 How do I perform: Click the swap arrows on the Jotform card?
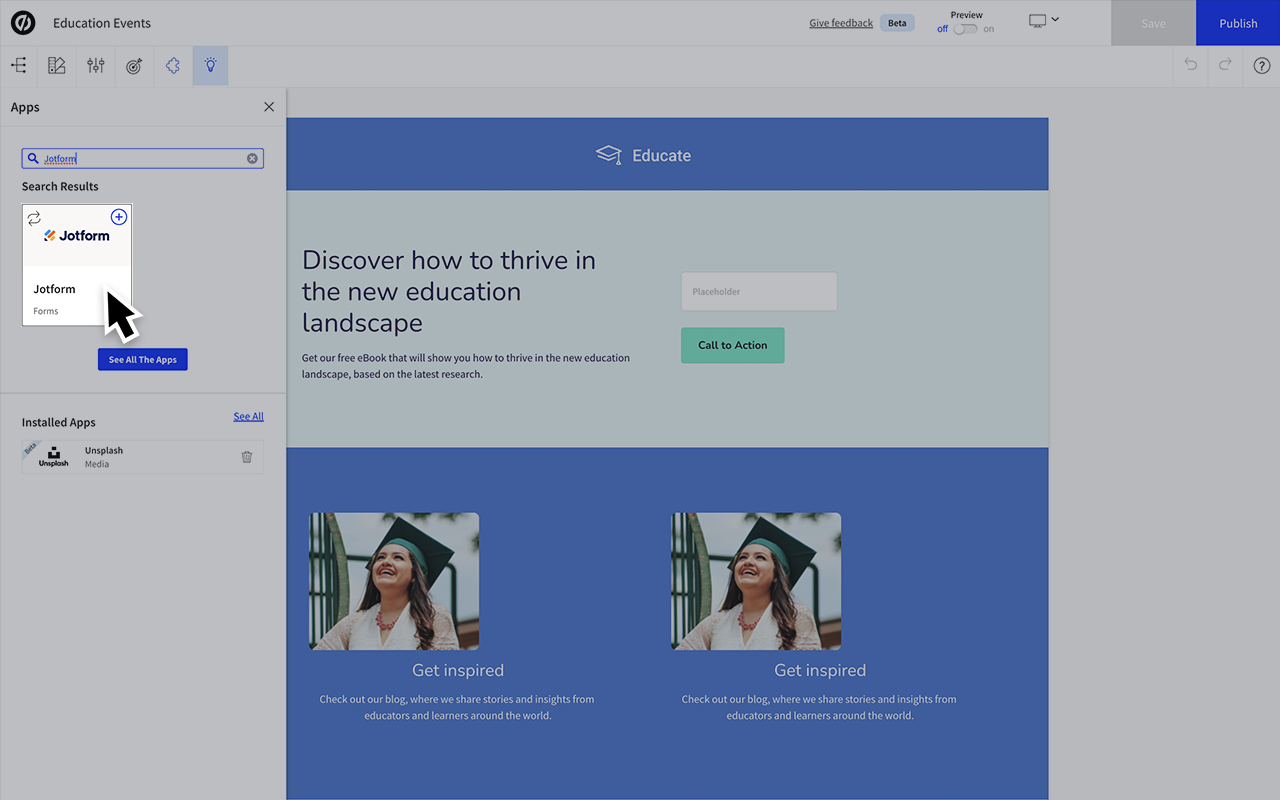point(34,217)
